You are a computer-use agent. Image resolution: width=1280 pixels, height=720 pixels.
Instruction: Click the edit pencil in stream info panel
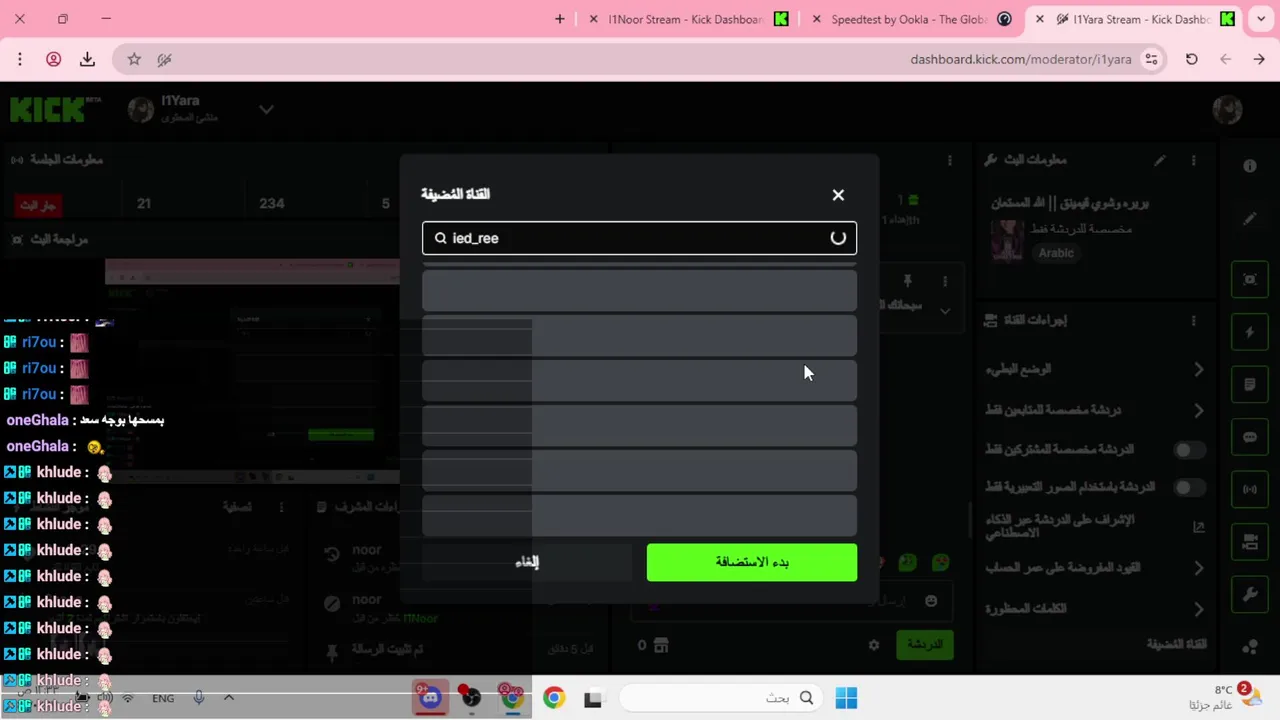click(1160, 160)
